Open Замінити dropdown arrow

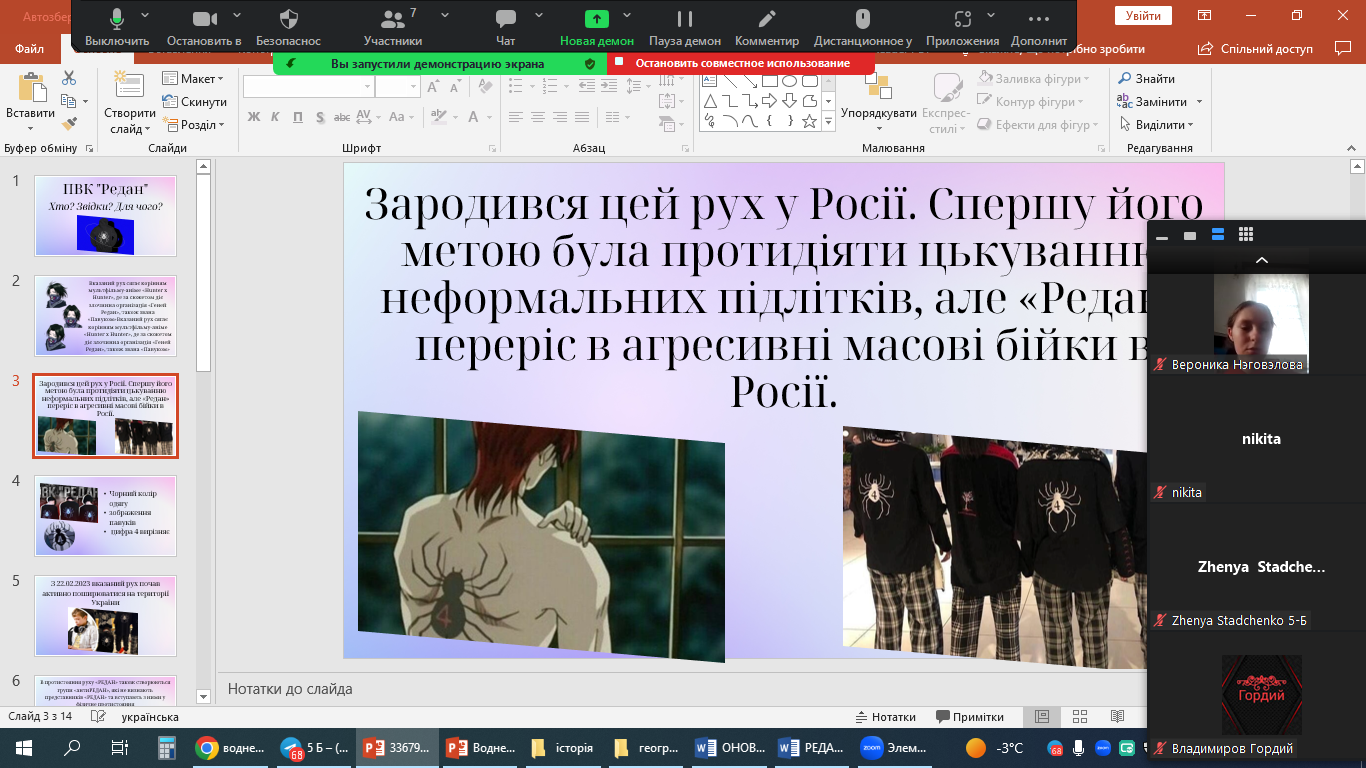[x=1199, y=102]
